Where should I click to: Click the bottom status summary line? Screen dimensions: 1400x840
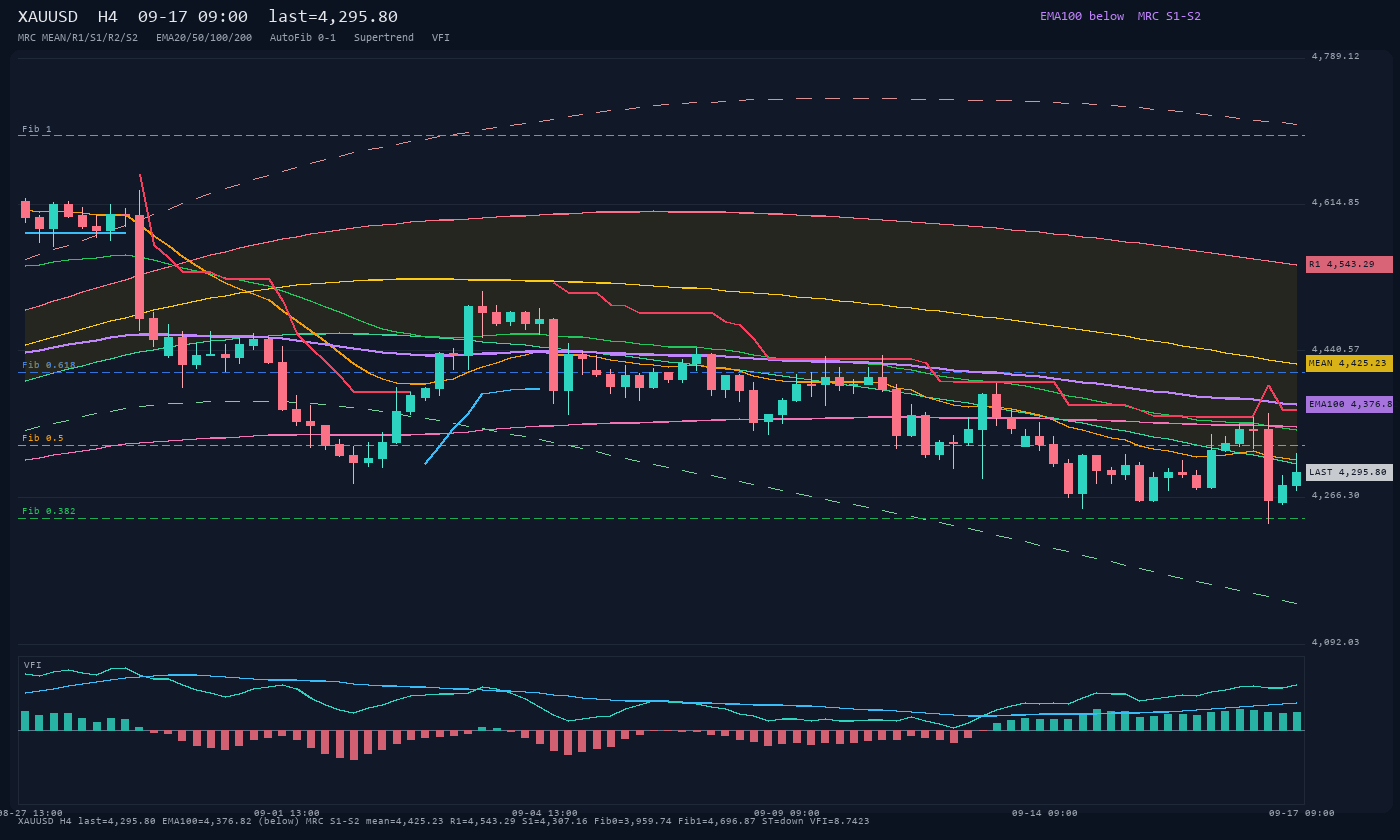pos(443,821)
